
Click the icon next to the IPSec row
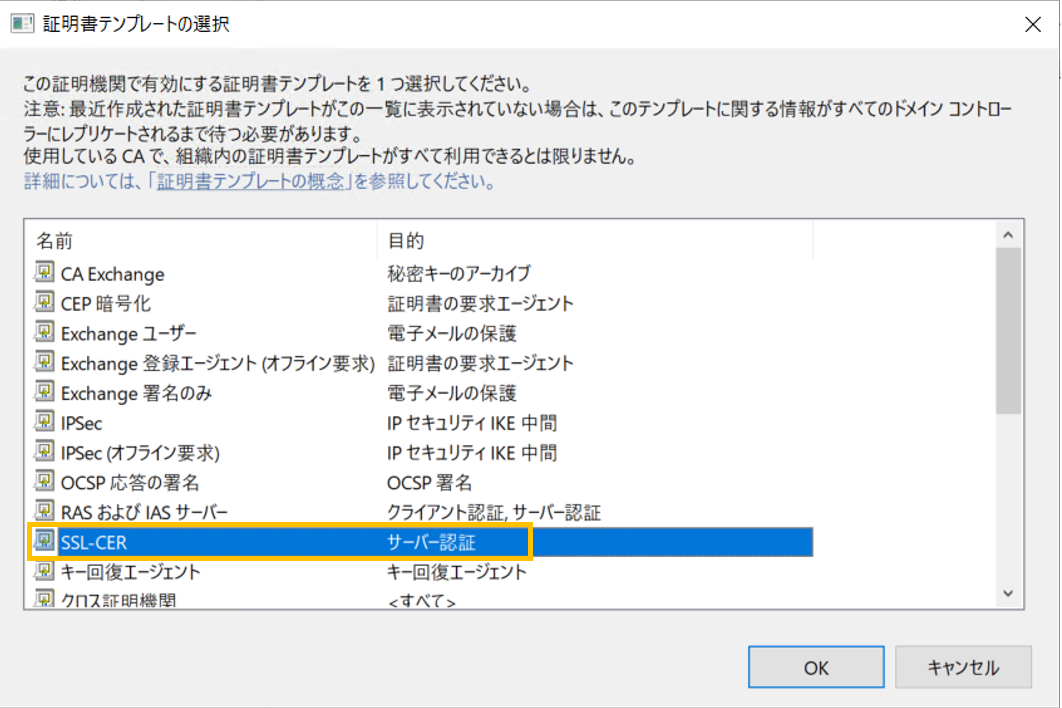coord(44,421)
